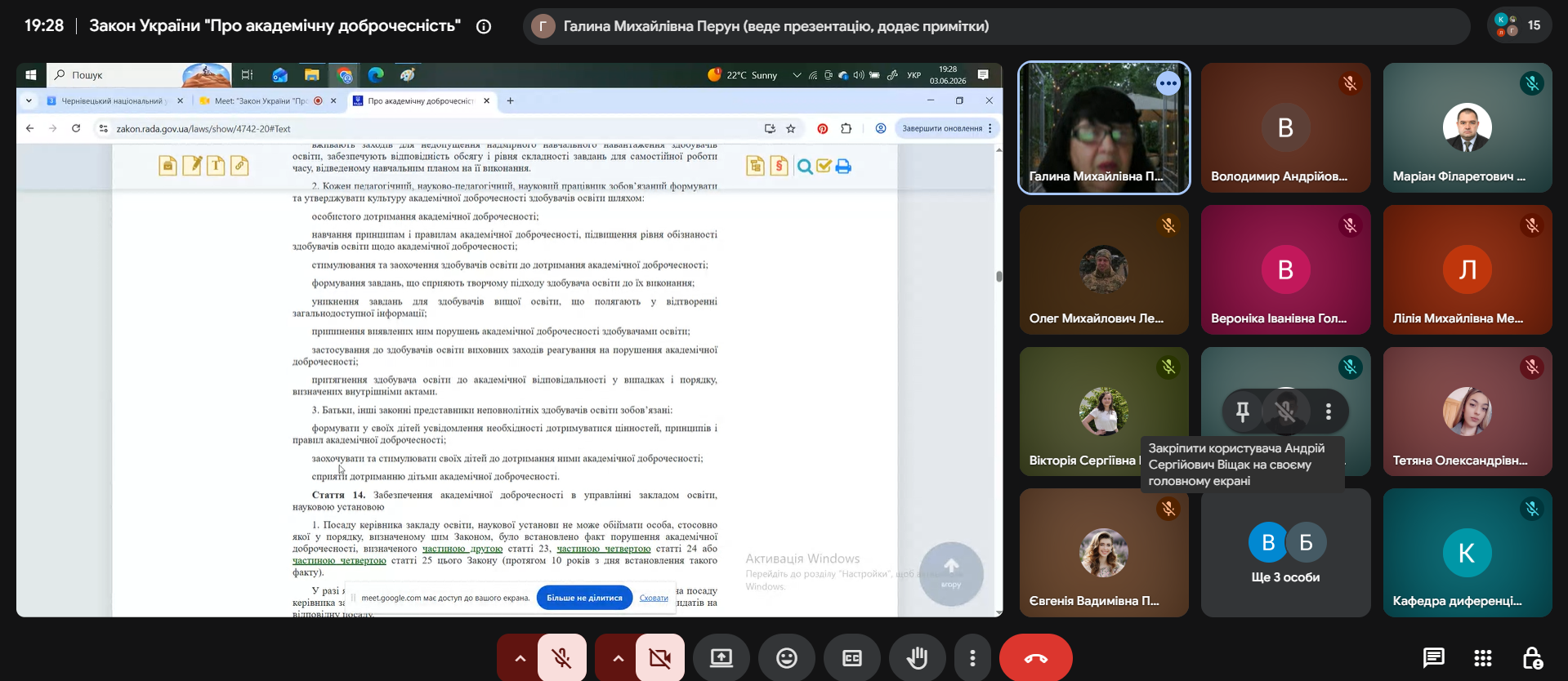This screenshot has width=1568, height=681.
Task: Click the scroll-to-top 'вгору' button
Action: (951, 573)
